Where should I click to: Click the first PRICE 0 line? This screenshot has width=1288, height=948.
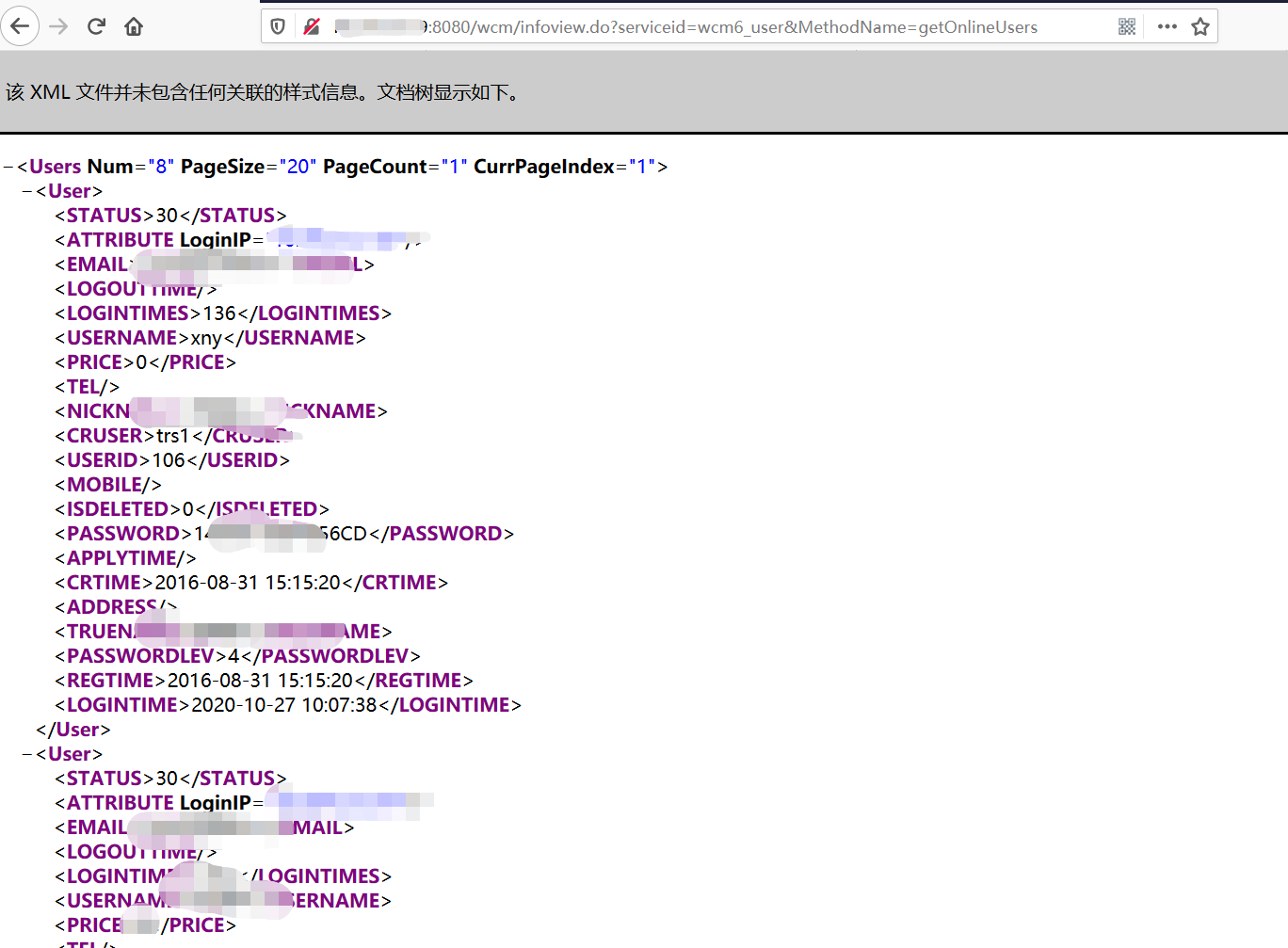(145, 362)
